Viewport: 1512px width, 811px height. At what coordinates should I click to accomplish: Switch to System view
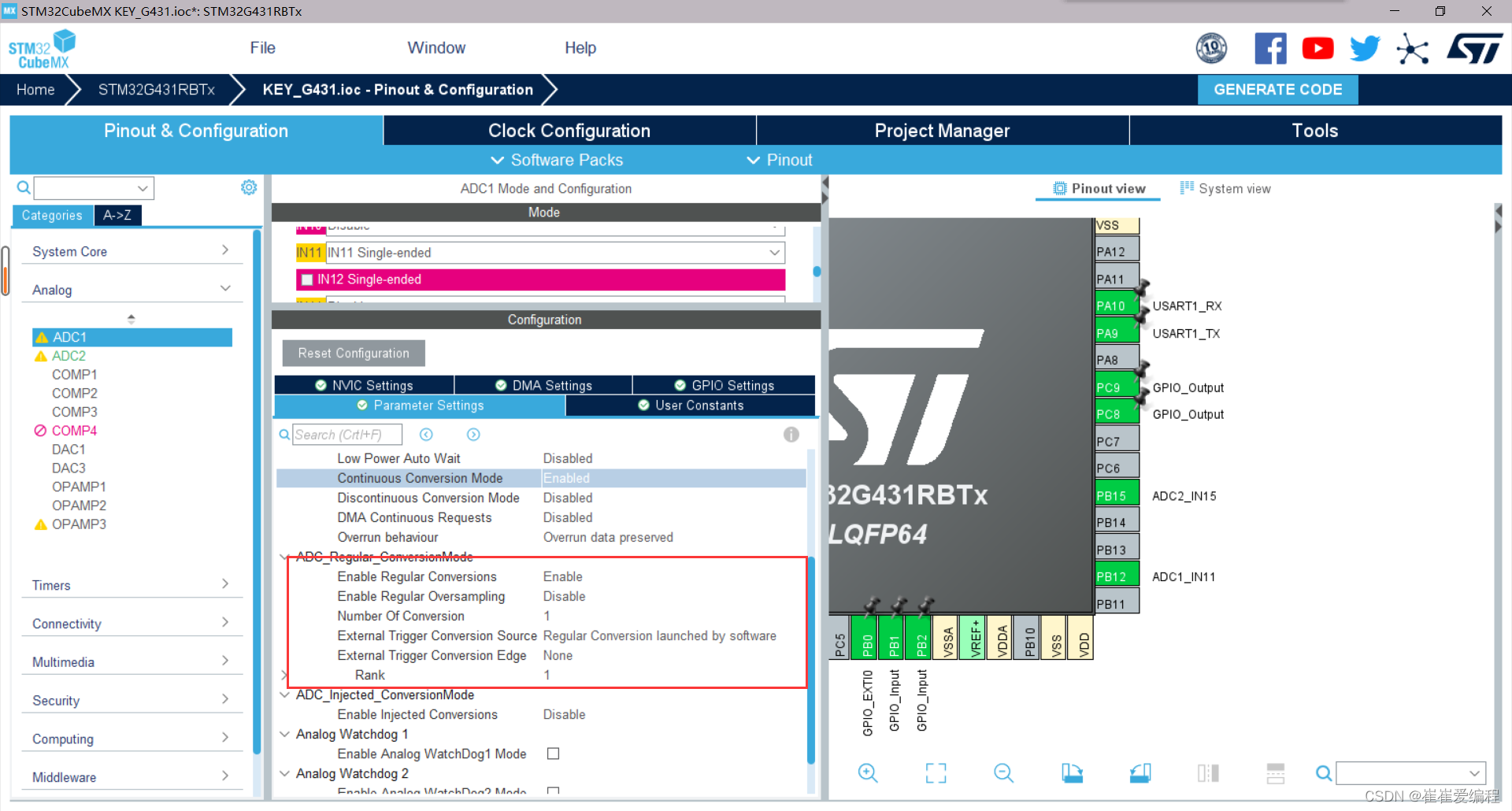click(x=1225, y=189)
